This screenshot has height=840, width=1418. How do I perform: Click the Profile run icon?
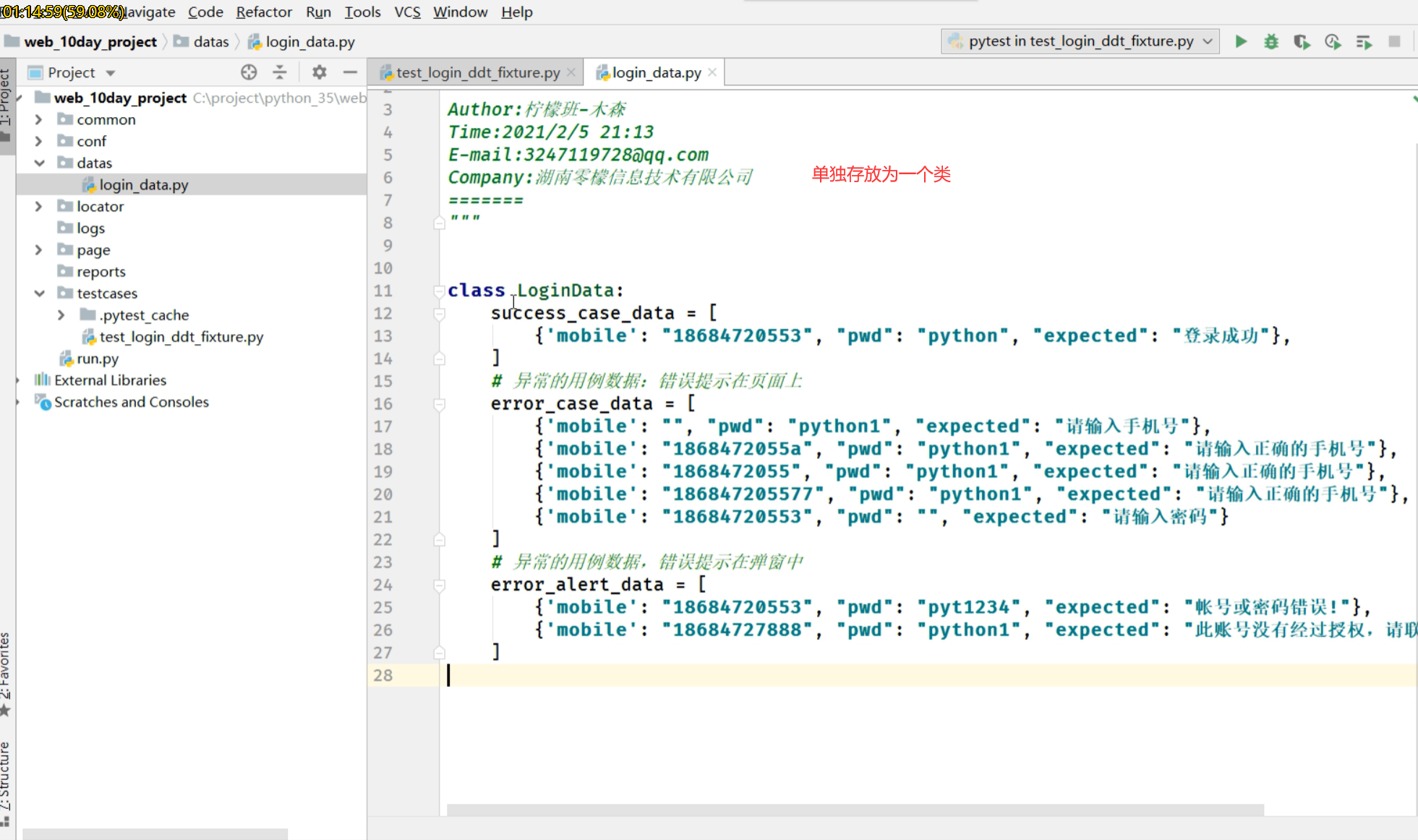point(1333,41)
